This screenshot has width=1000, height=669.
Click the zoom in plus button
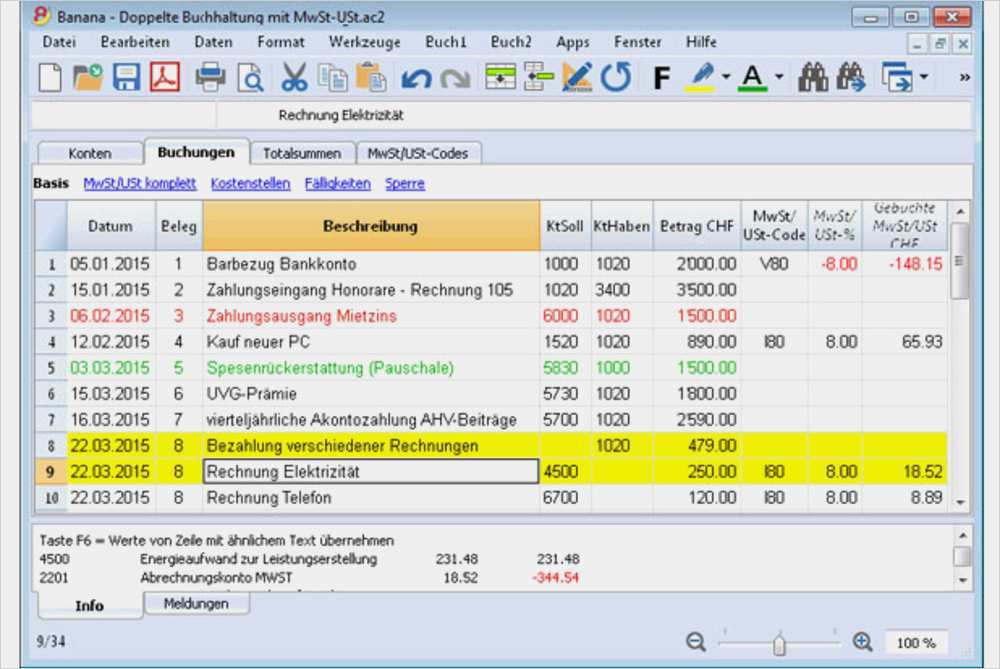coord(862,642)
